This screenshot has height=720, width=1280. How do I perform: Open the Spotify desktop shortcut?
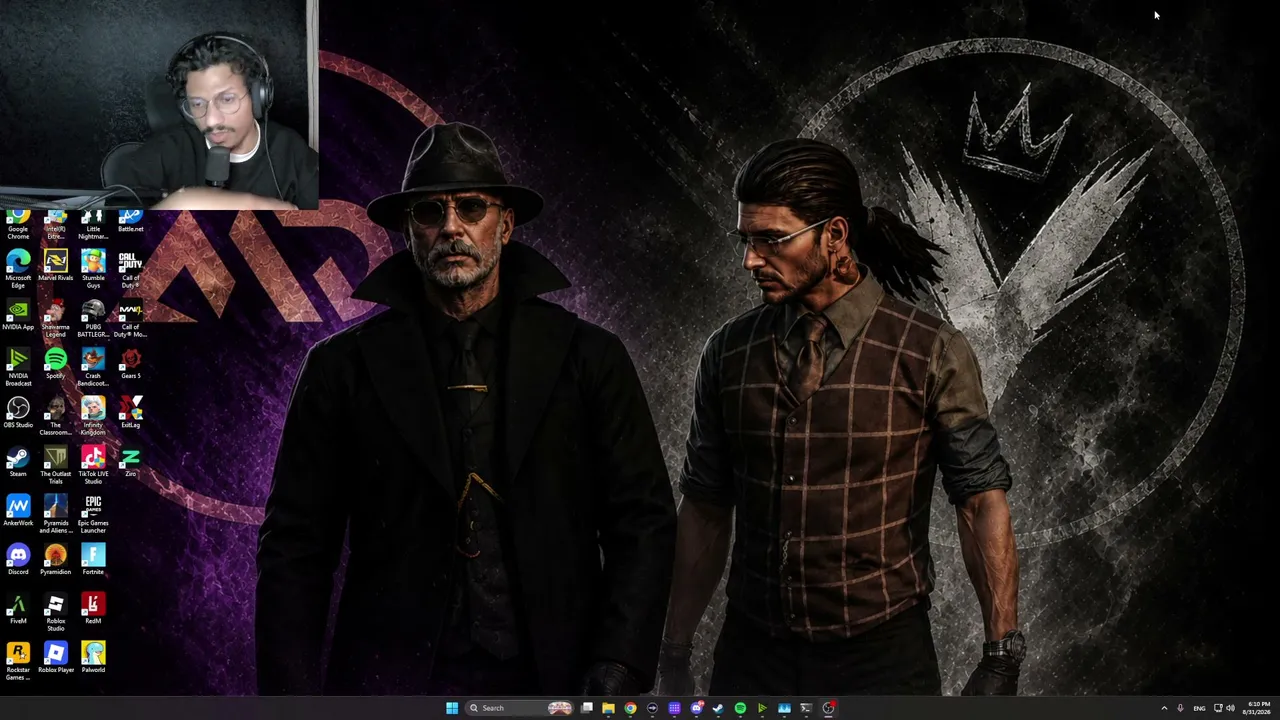(55, 363)
